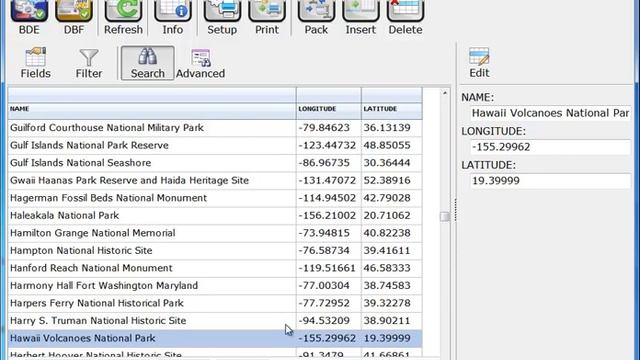Click latitude cell 19.39999 in selected row
This screenshot has width=640, height=360.
tap(392, 338)
